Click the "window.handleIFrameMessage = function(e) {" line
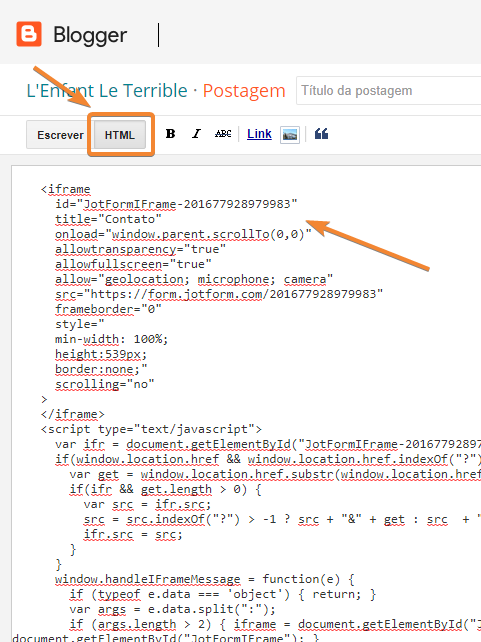 (x=205, y=579)
